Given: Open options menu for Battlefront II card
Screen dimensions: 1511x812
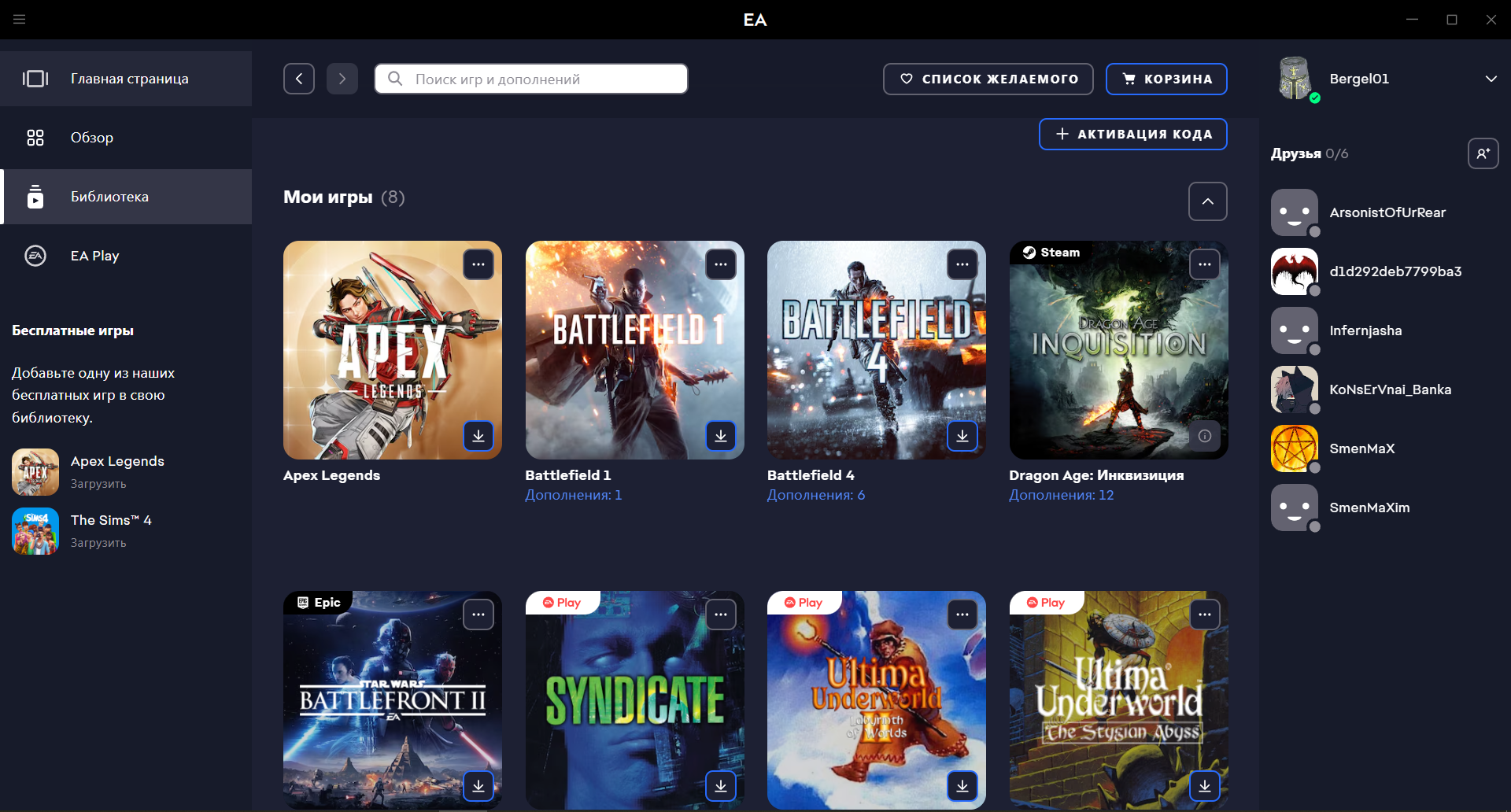Looking at the screenshot, I should tap(478, 615).
